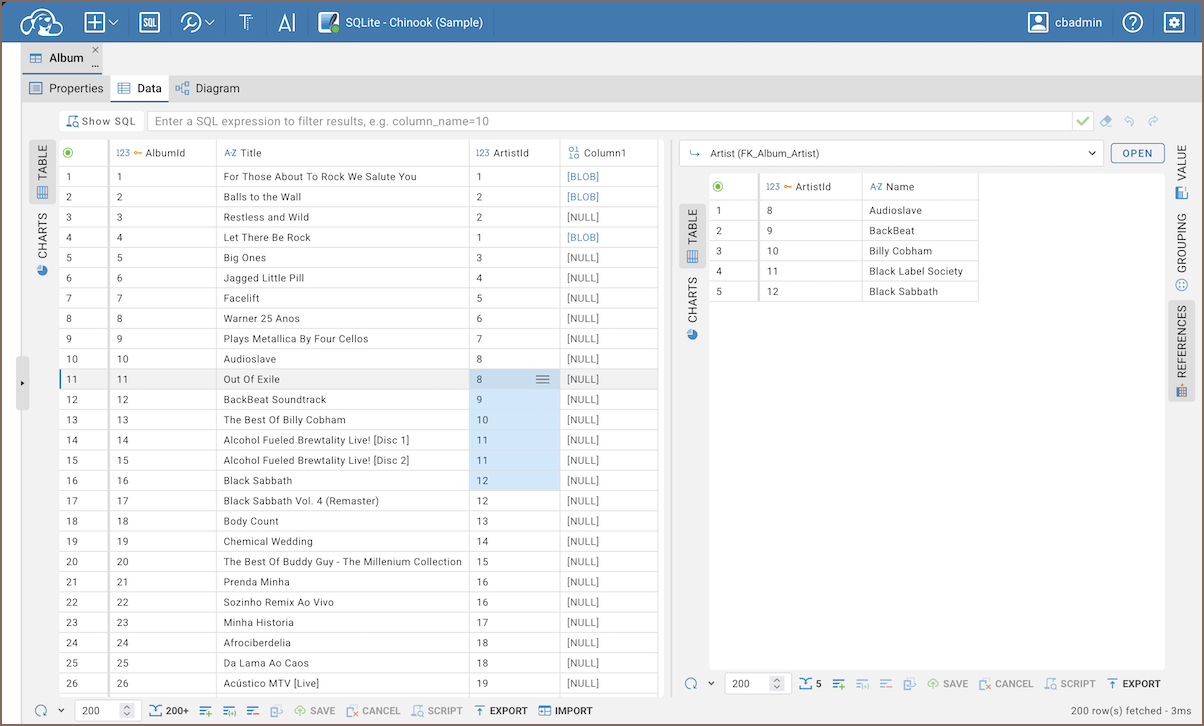The width and height of the screenshot is (1204, 726).
Task: Open the search tools dropdown
Action: (197, 22)
